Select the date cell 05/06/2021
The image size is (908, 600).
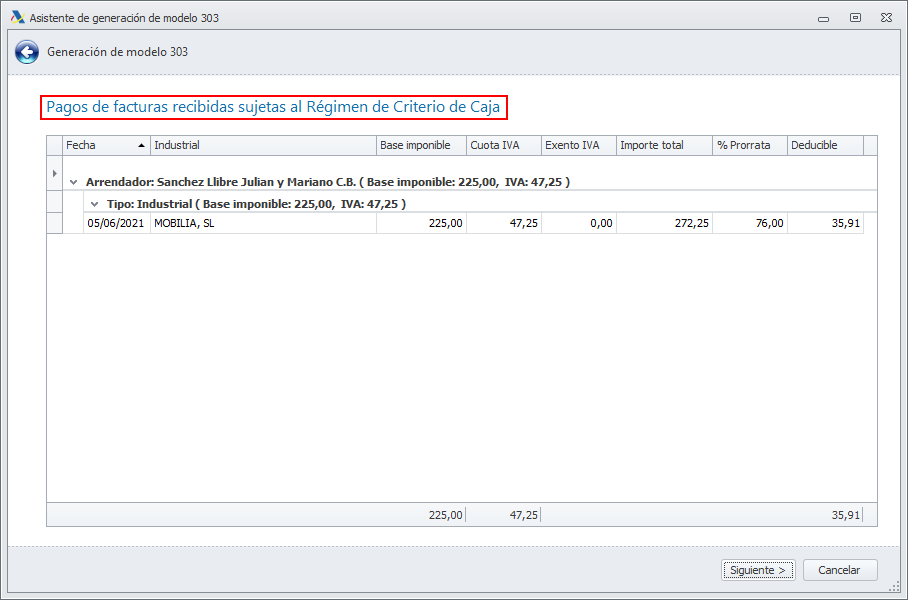point(117,223)
